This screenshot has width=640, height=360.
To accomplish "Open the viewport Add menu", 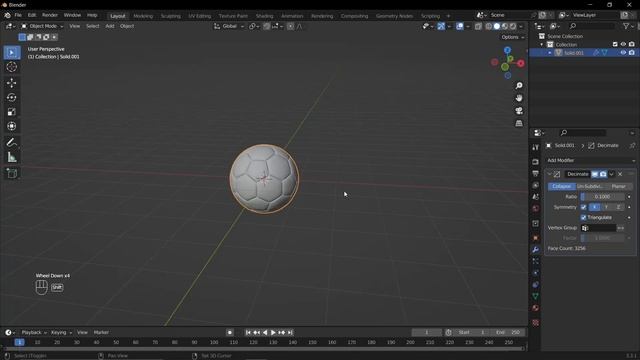I will pyautogui.click(x=110, y=26).
